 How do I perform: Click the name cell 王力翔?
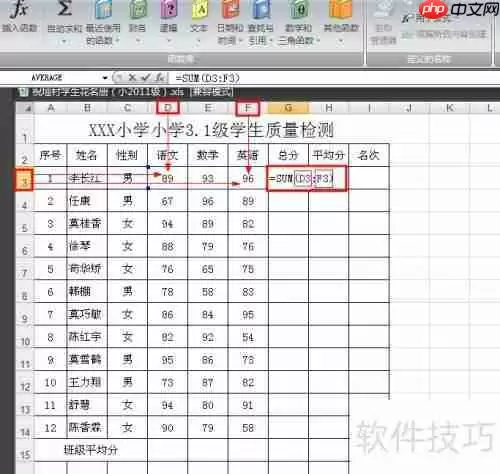coord(87,382)
